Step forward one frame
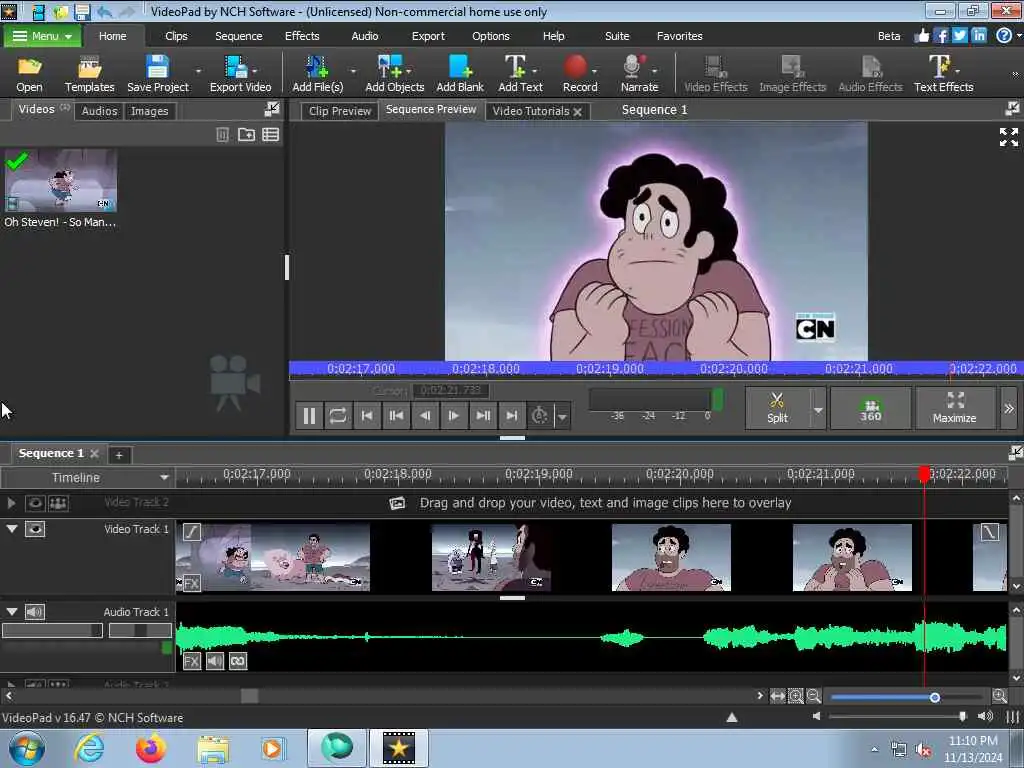Viewport: 1024px width, 768px height. (x=453, y=415)
